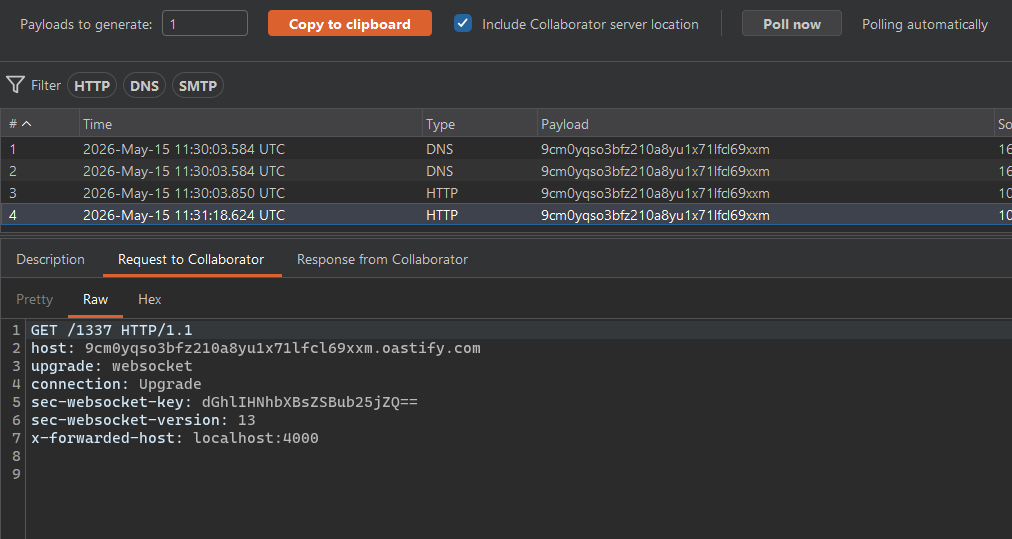The image size is (1012, 539).
Task: Click the connection: Upgrade header line
Action: tap(116, 385)
